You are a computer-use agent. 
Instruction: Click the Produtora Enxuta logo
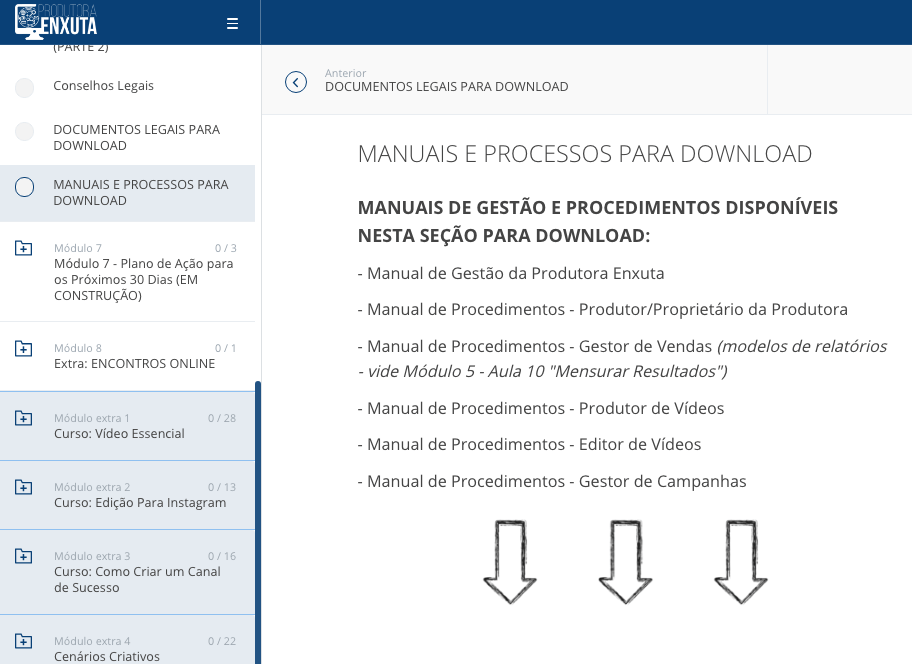56,22
